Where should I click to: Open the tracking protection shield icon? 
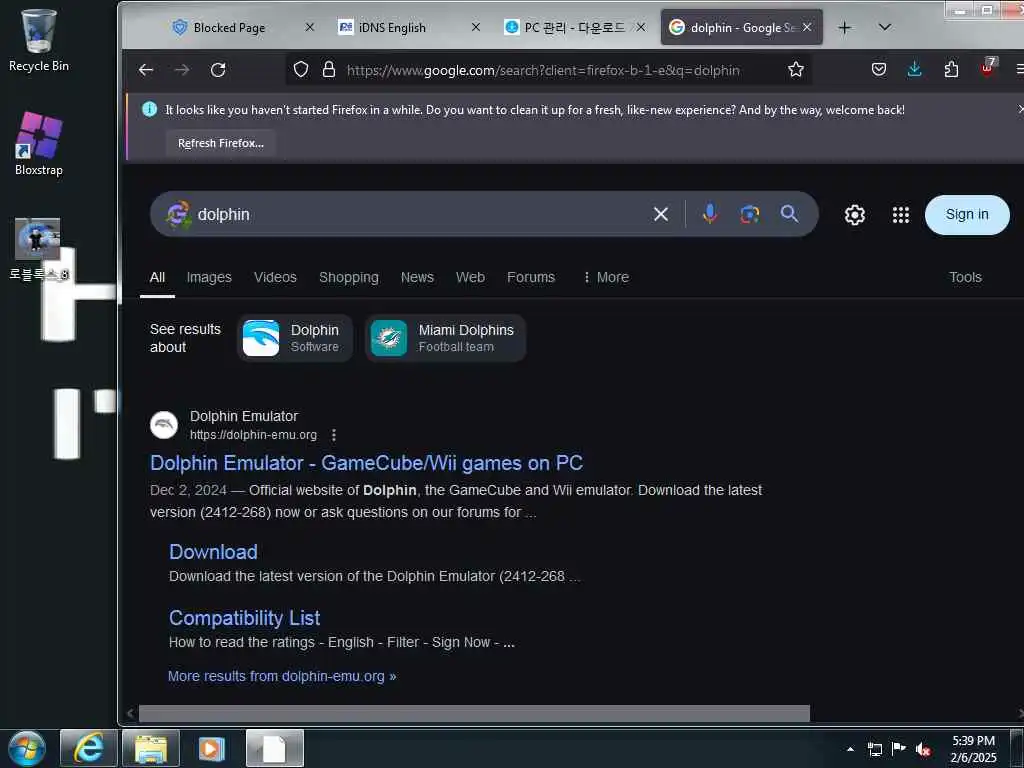click(x=300, y=70)
